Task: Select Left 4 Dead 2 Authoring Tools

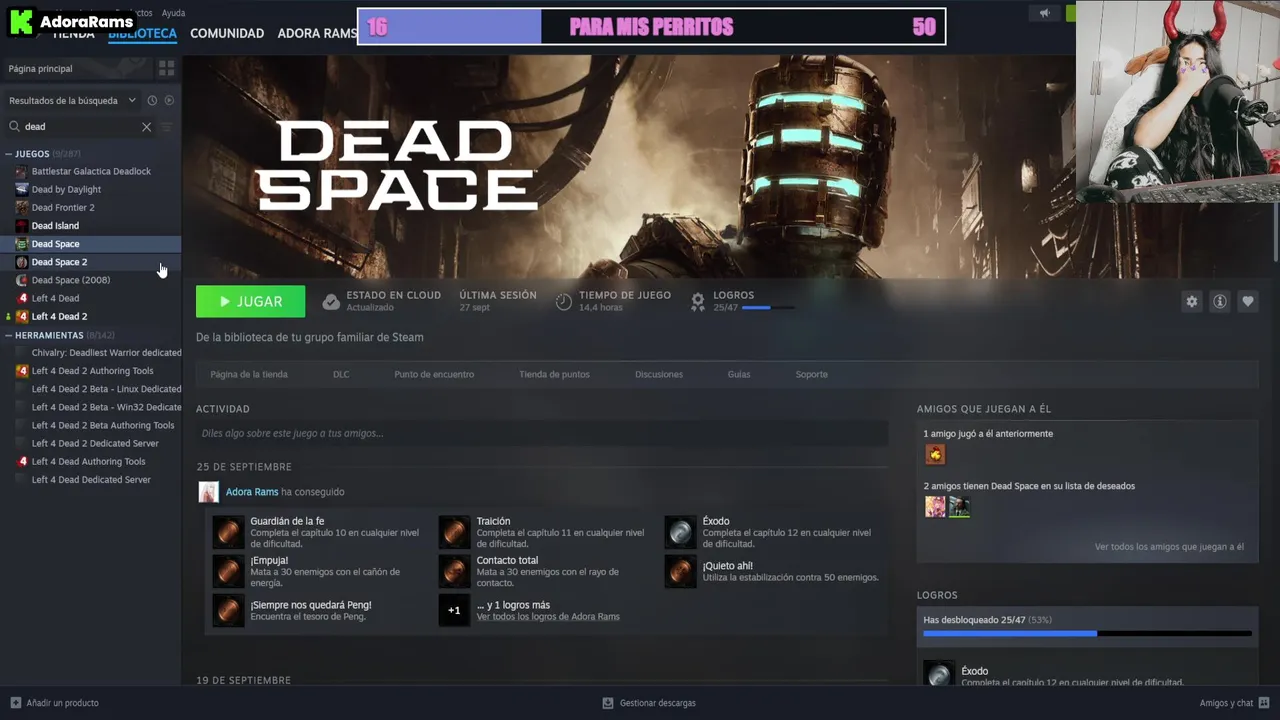Action: tap(91, 371)
